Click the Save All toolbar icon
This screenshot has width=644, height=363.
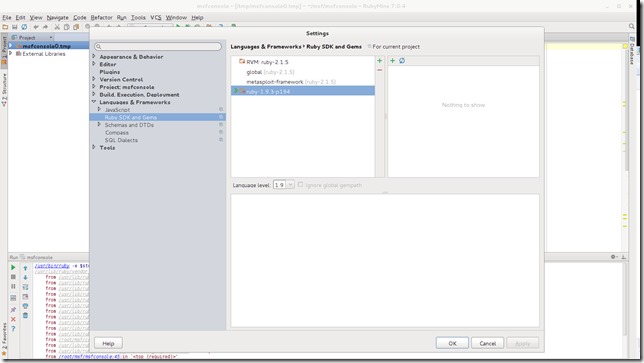point(15,27)
